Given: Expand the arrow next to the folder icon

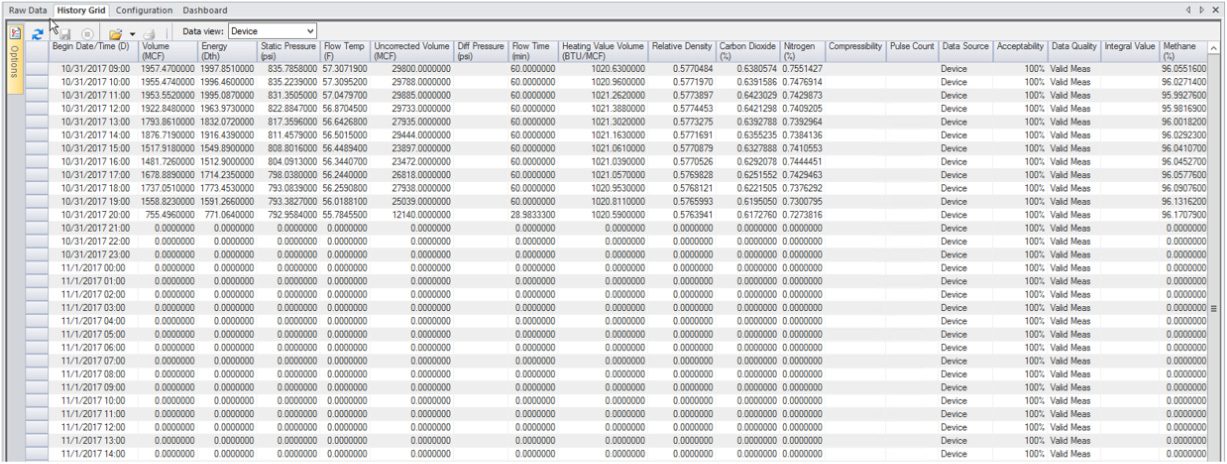Looking at the screenshot, I should [132, 33].
